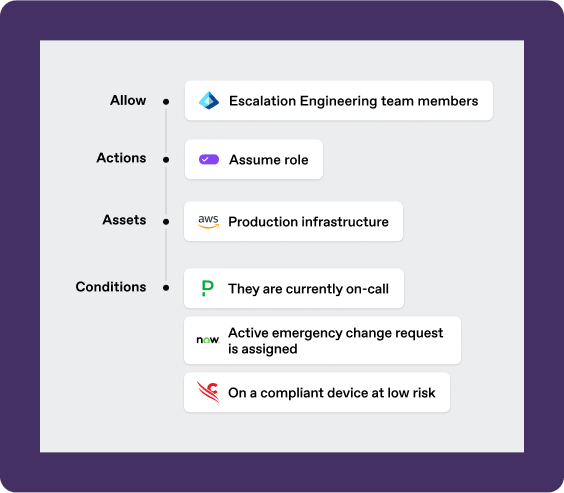Select the Assume role action card

[x=254, y=159]
